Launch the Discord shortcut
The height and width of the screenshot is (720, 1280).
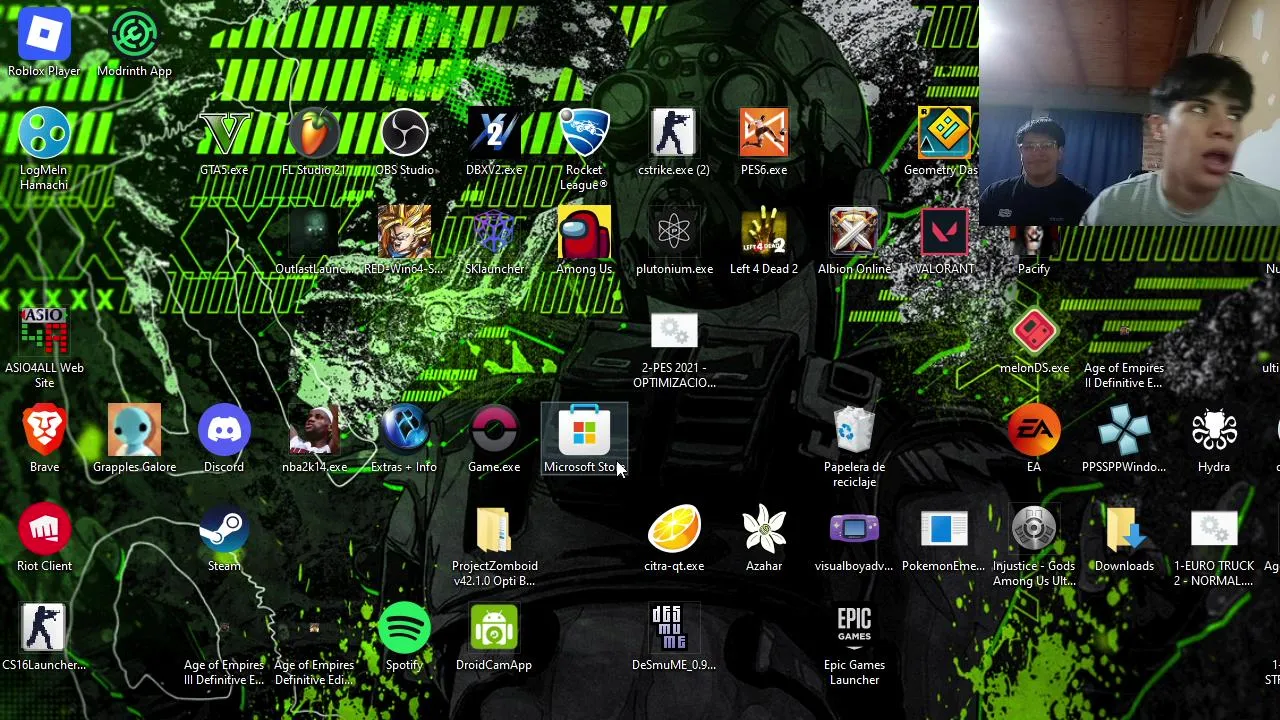tap(224, 430)
